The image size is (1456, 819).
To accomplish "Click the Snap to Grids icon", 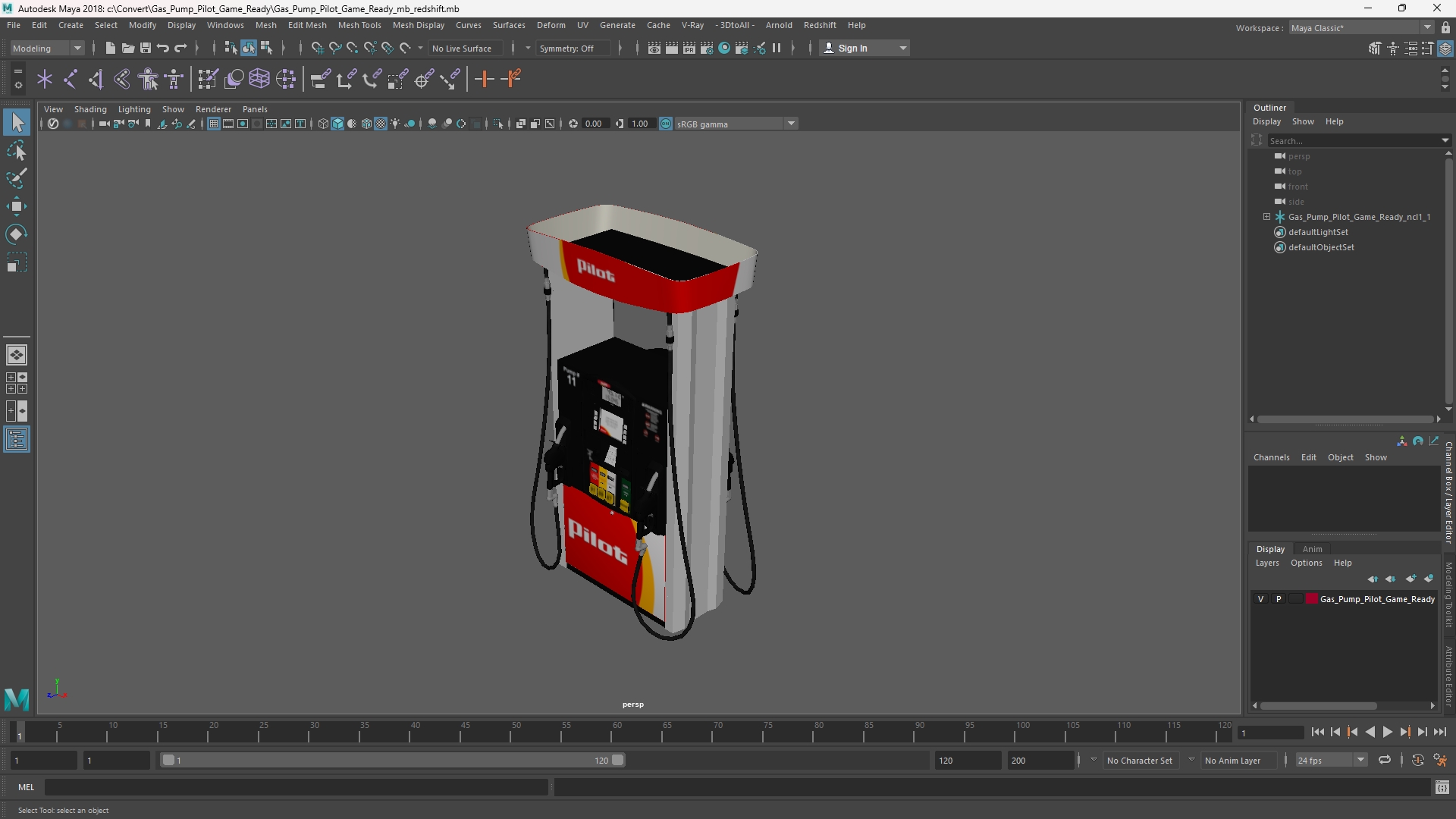I will pyautogui.click(x=317, y=48).
